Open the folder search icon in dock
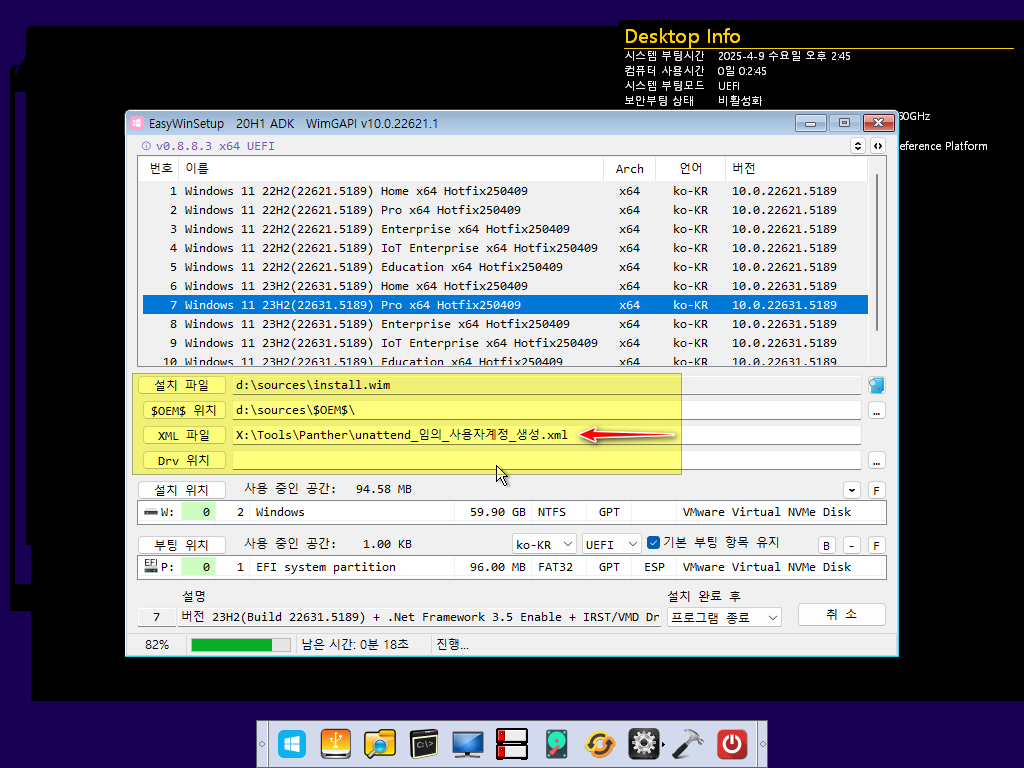Viewport: 1024px width, 768px height. click(379, 744)
